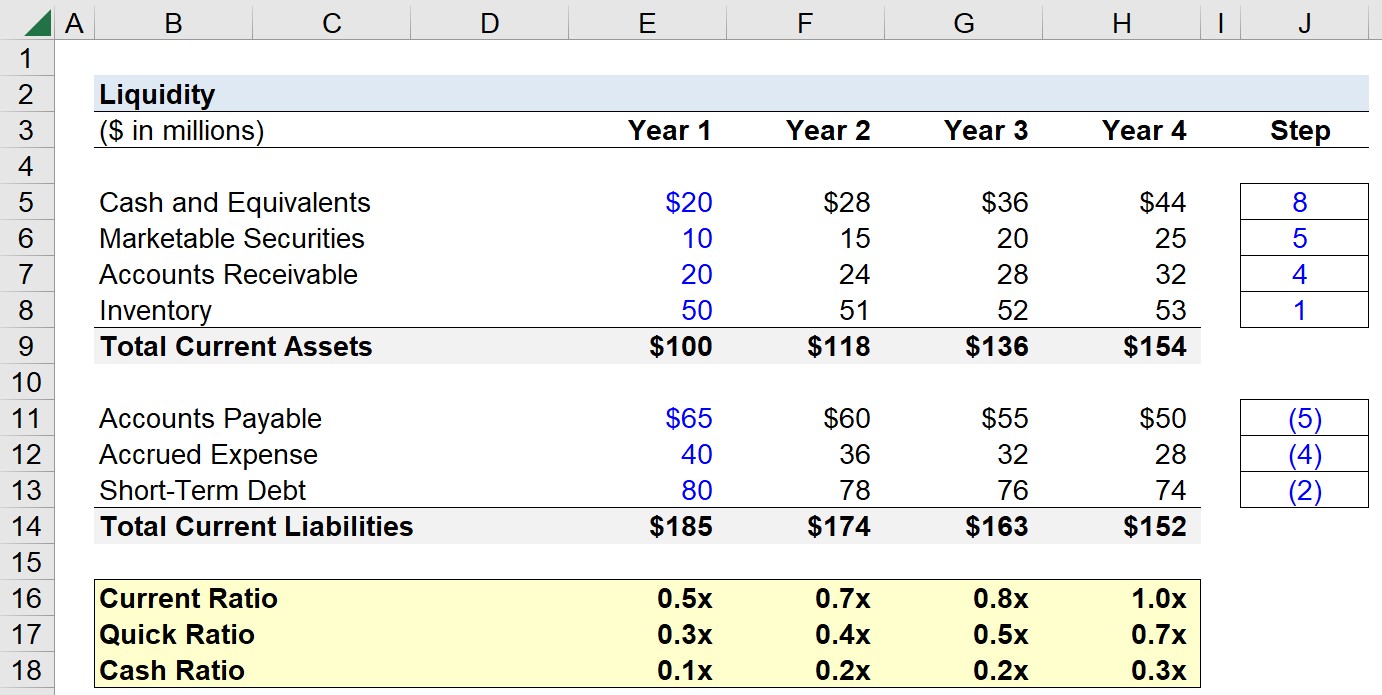Click the Current Ratio label
Screen dimensions: 1382x695
tap(188, 599)
